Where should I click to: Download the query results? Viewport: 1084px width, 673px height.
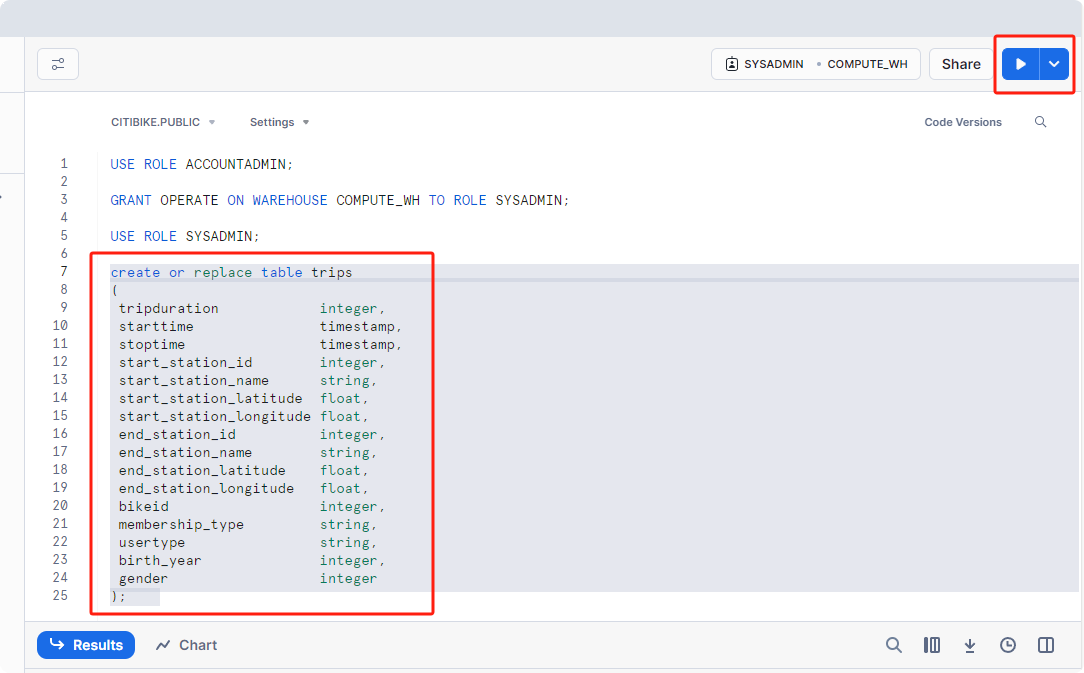point(970,645)
